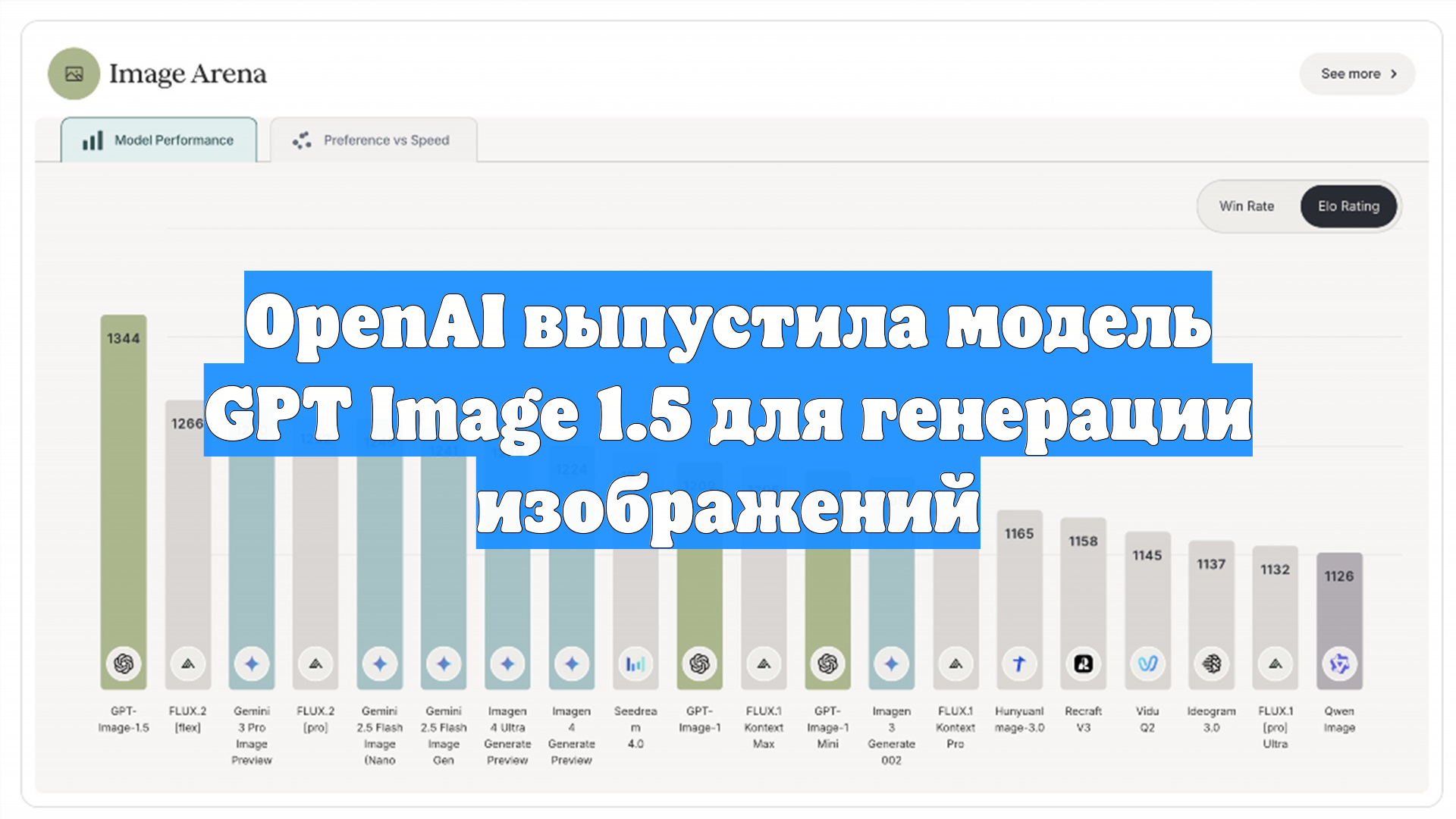Click the Image Arena round header icon

pyautogui.click(x=74, y=74)
